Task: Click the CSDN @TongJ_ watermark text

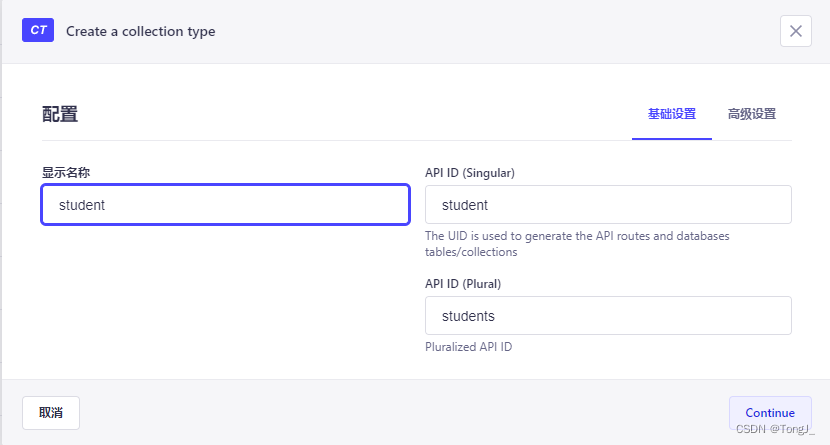Action: point(775,428)
